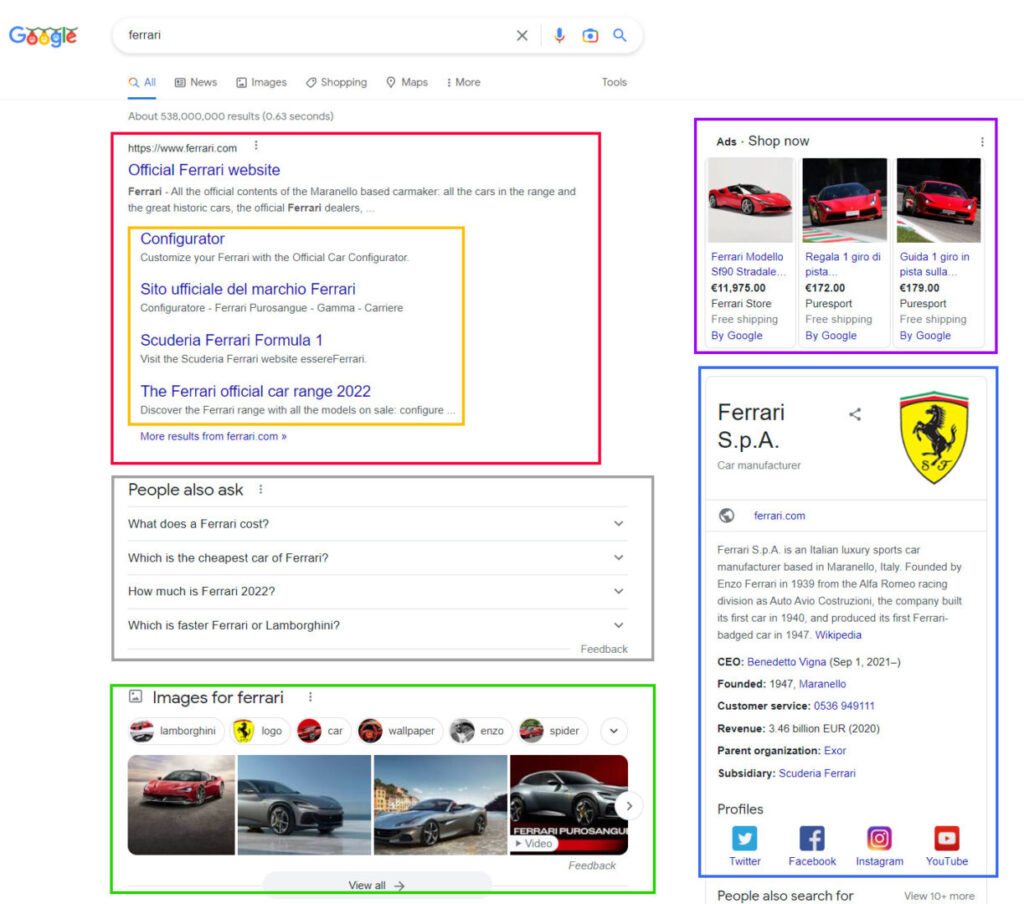Show more image filter chips via the chevron

613,731
